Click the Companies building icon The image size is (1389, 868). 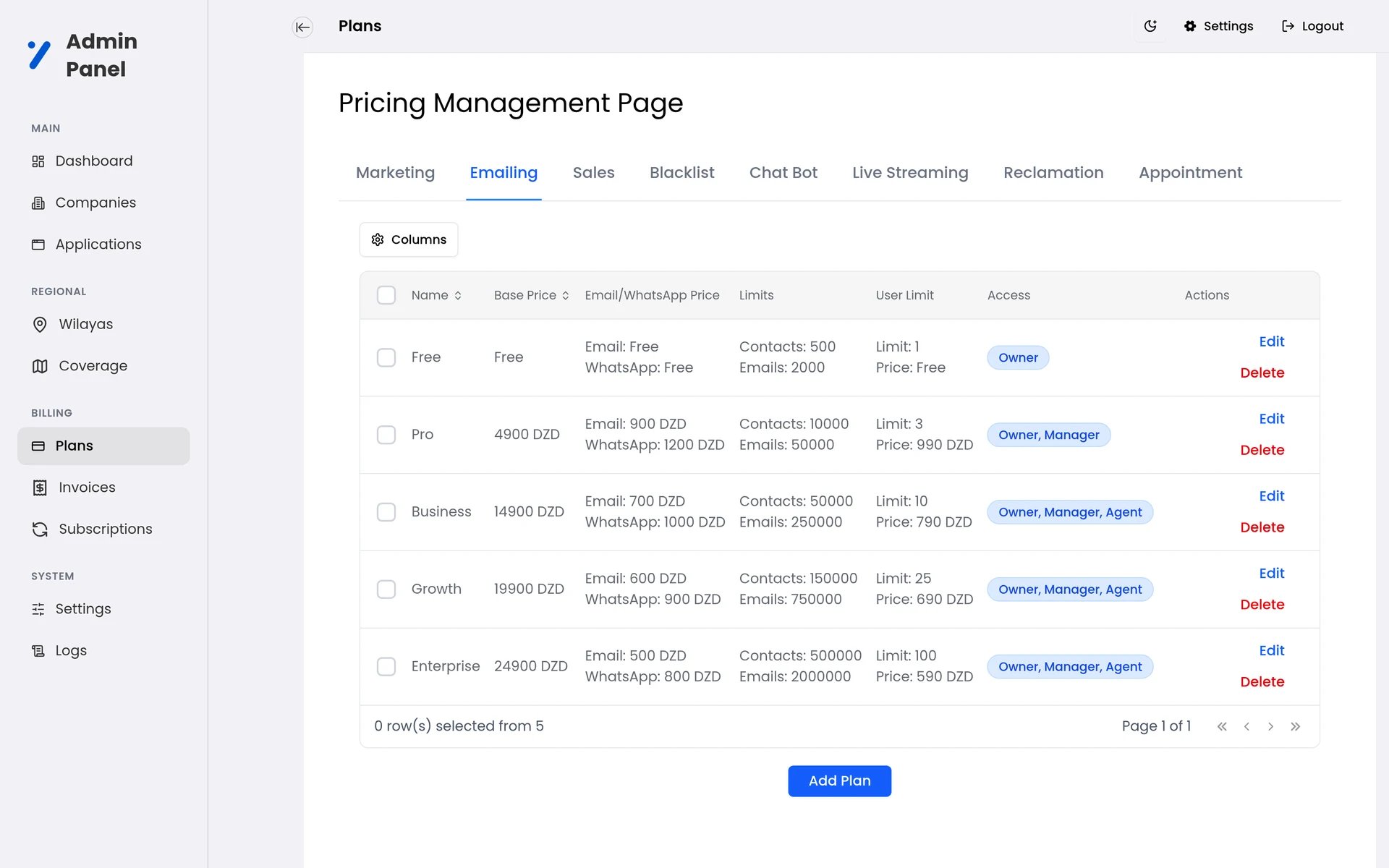(x=38, y=203)
